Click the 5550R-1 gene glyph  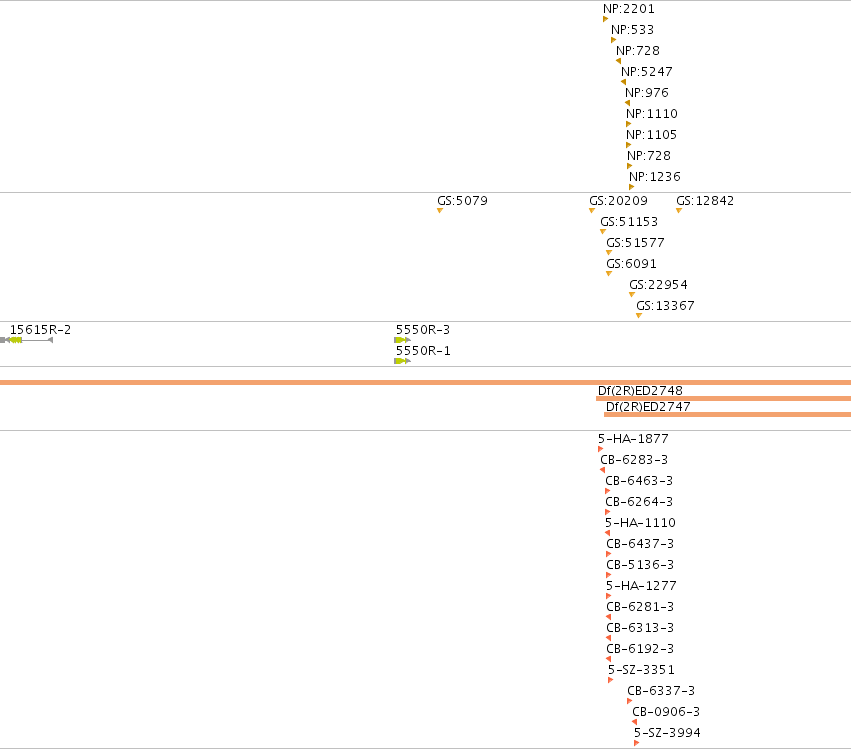(402, 361)
